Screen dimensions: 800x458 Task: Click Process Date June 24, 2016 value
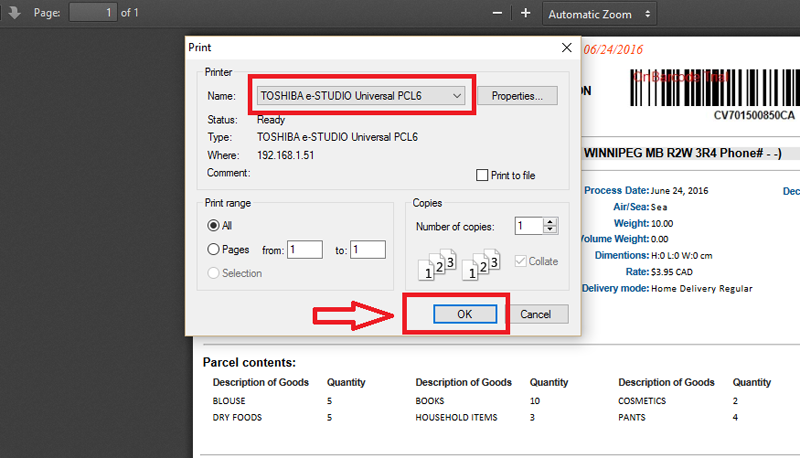click(680, 191)
